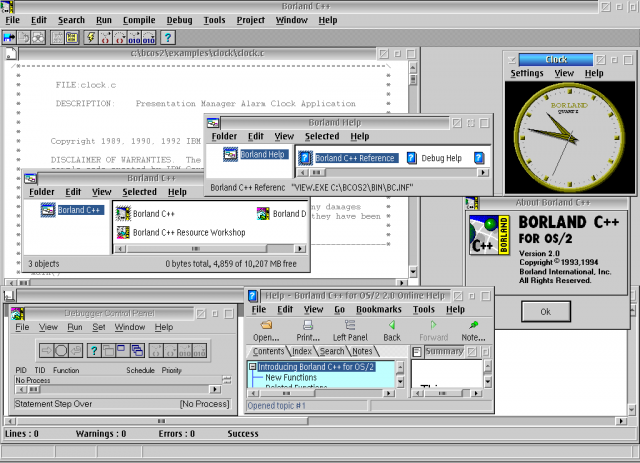Open the system menu icon of the Borland C++ folder window

click(x=31, y=178)
